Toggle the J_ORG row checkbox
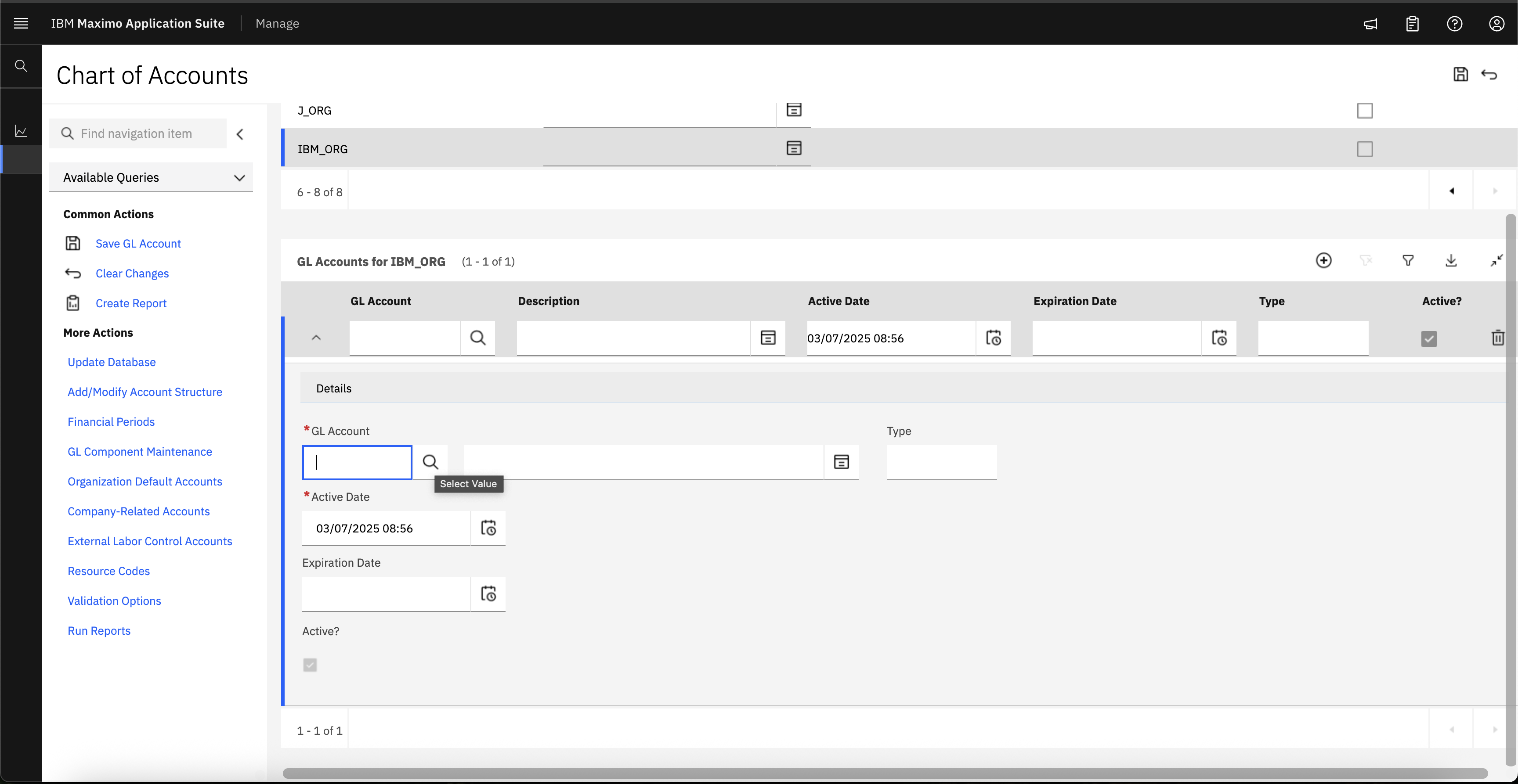Screen dimensions: 1518x784 (x=1365, y=111)
